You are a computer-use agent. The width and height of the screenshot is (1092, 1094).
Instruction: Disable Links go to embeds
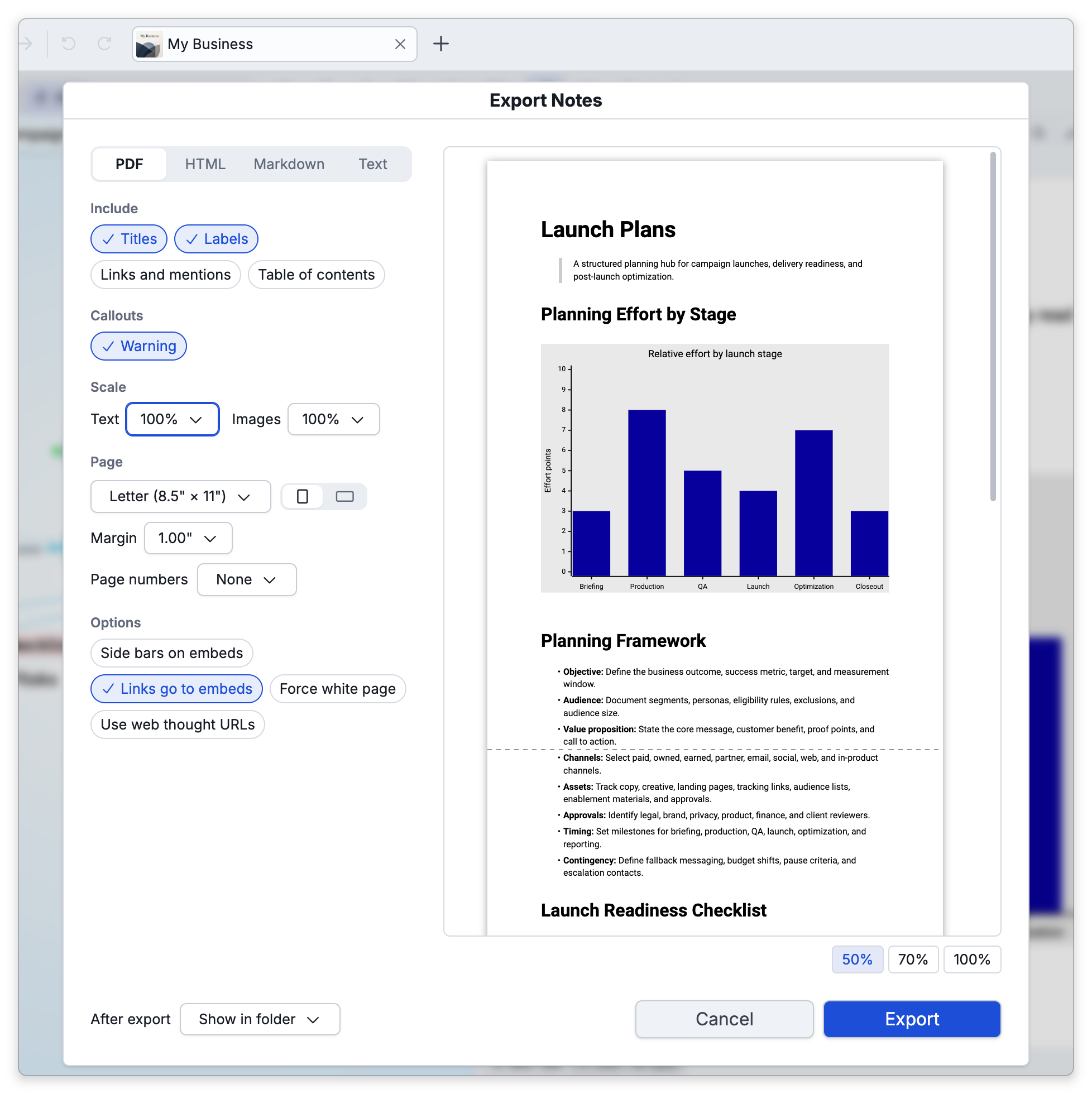point(177,689)
